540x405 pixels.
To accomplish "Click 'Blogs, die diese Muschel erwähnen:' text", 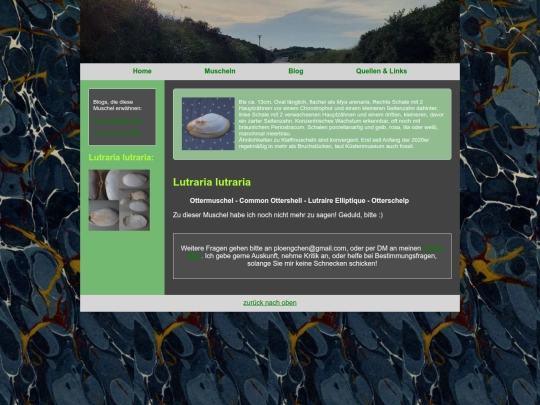I will [x=117, y=105].
